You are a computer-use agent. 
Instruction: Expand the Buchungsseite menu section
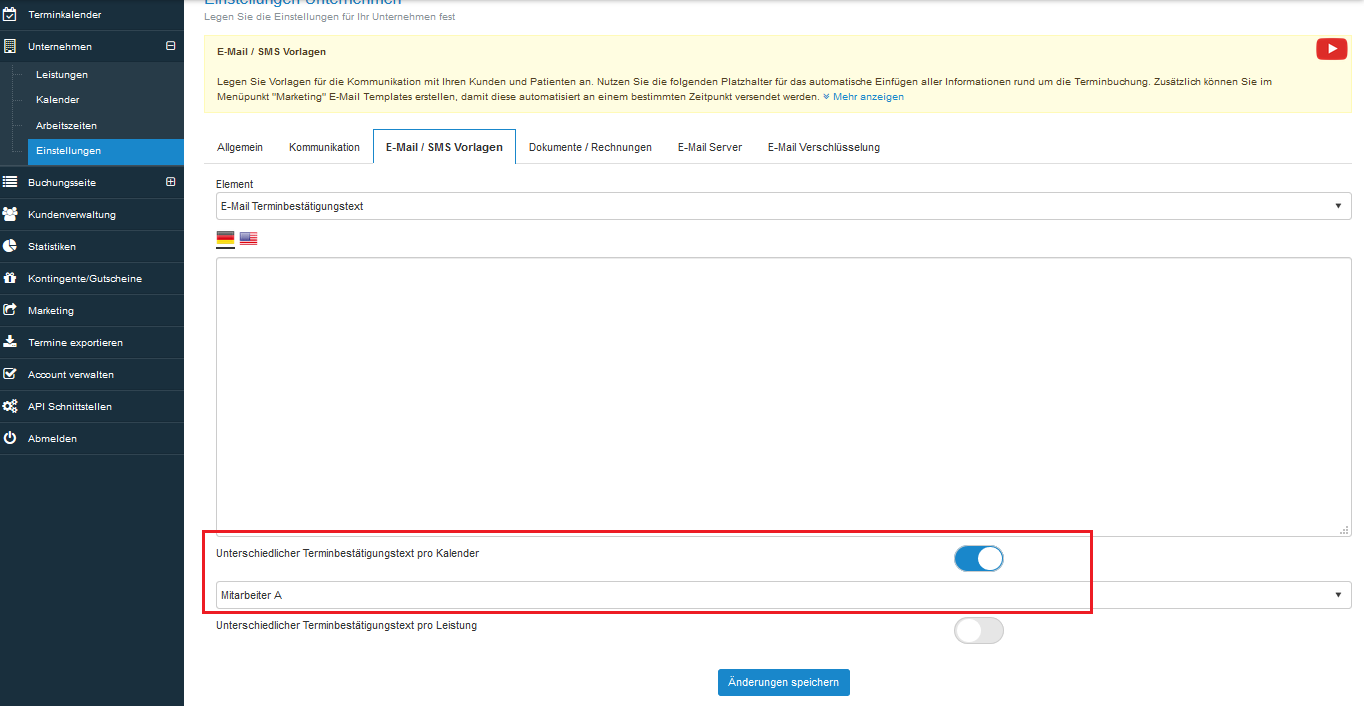click(x=170, y=182)
